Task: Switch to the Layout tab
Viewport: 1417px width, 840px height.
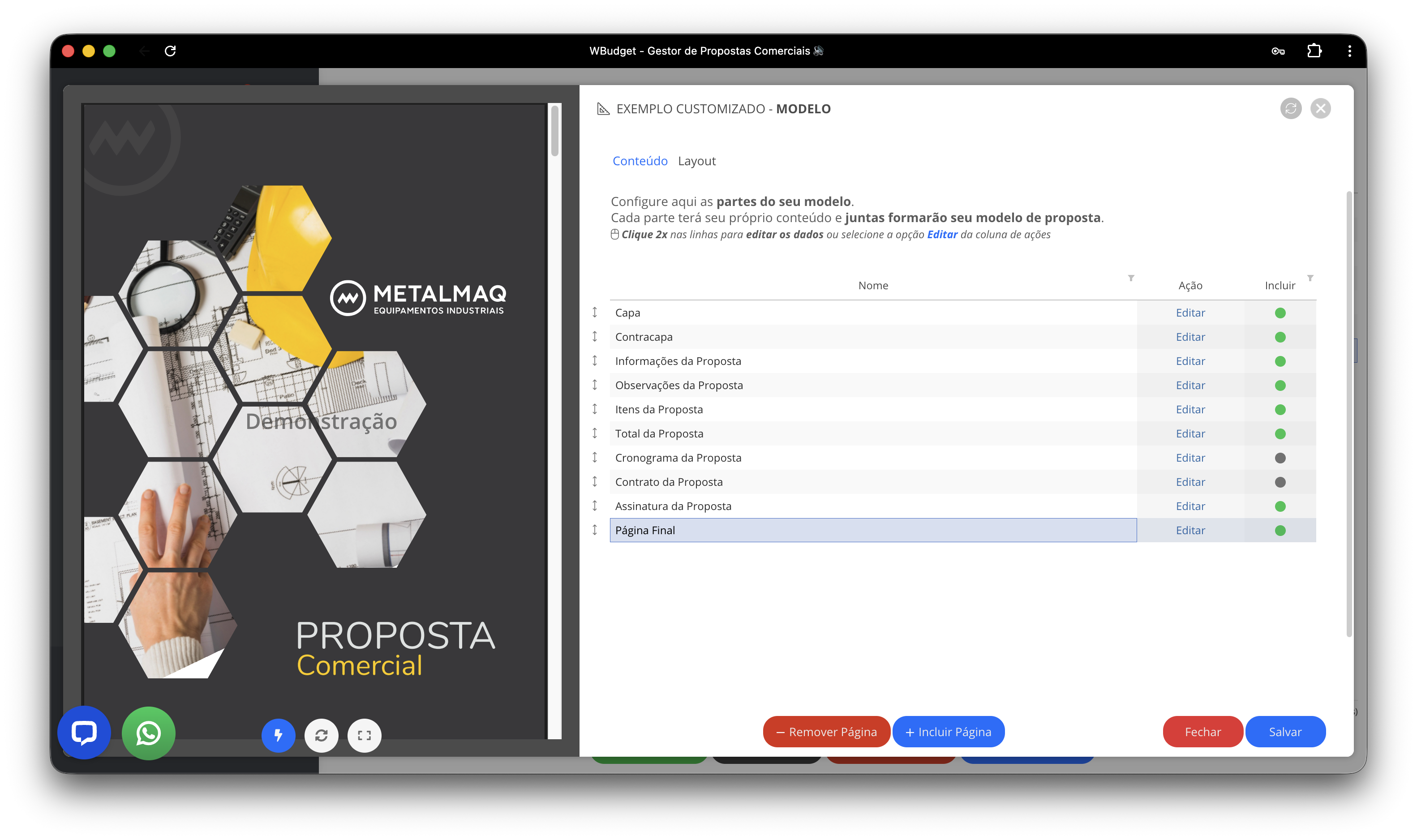Action: point(696,161)
